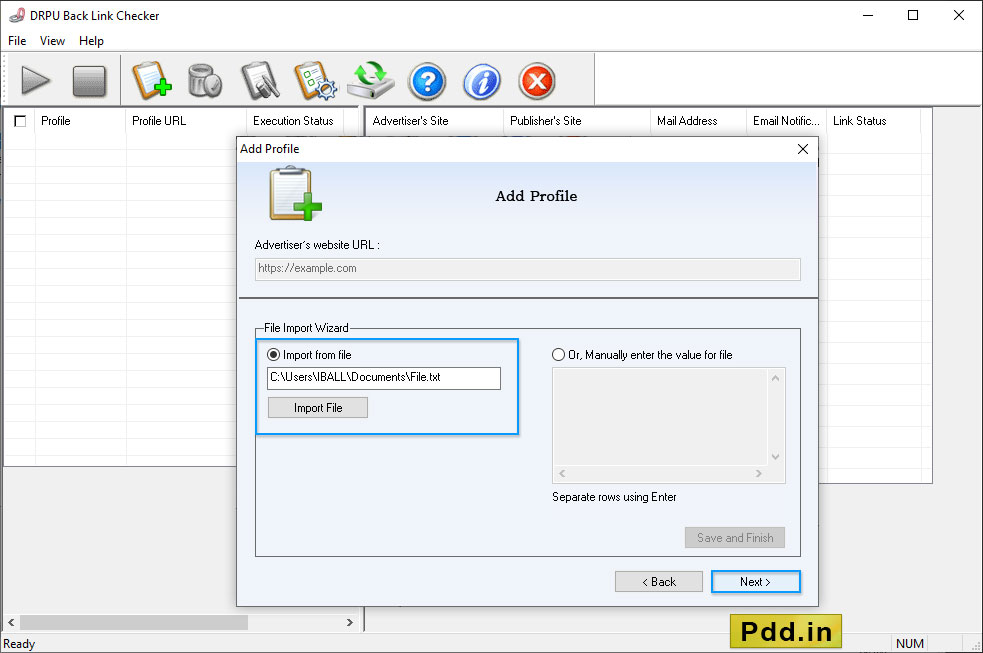Select Import from file radio button
The width and height of the screenshot is (983, 653).
coord(273,355)
